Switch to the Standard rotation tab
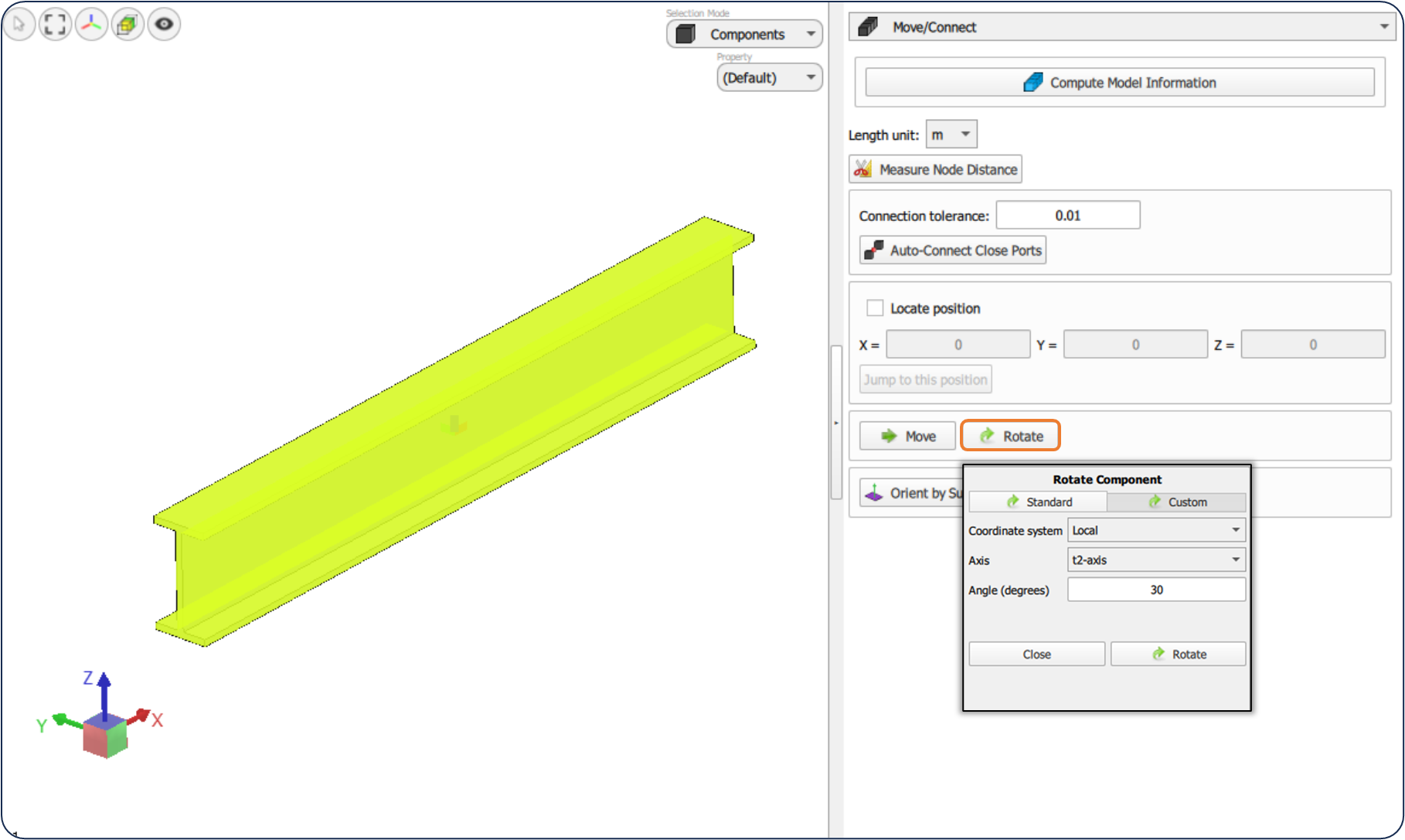The height and width of the screenshot is (840, 1405). click(1038, 502)
